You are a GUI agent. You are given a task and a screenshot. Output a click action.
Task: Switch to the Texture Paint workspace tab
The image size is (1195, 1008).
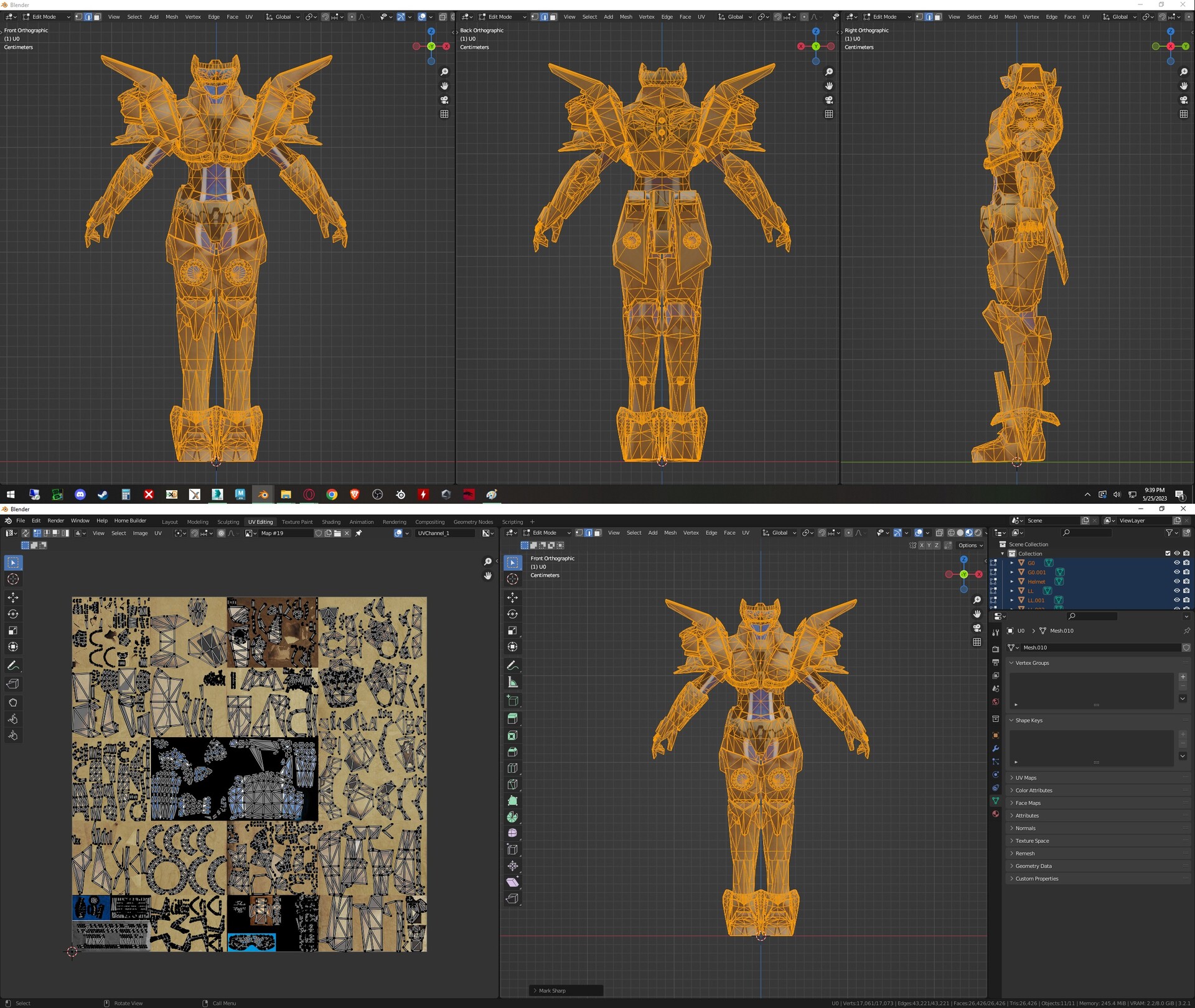click(297, 522)
